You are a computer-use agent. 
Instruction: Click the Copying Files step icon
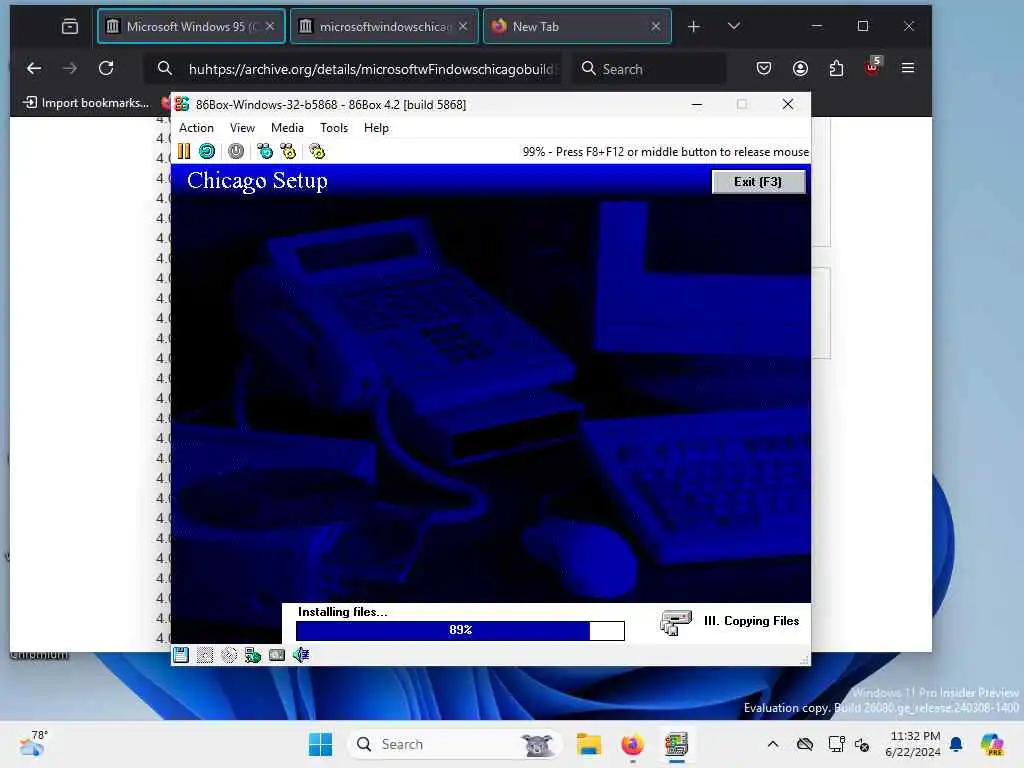point(676,622)
